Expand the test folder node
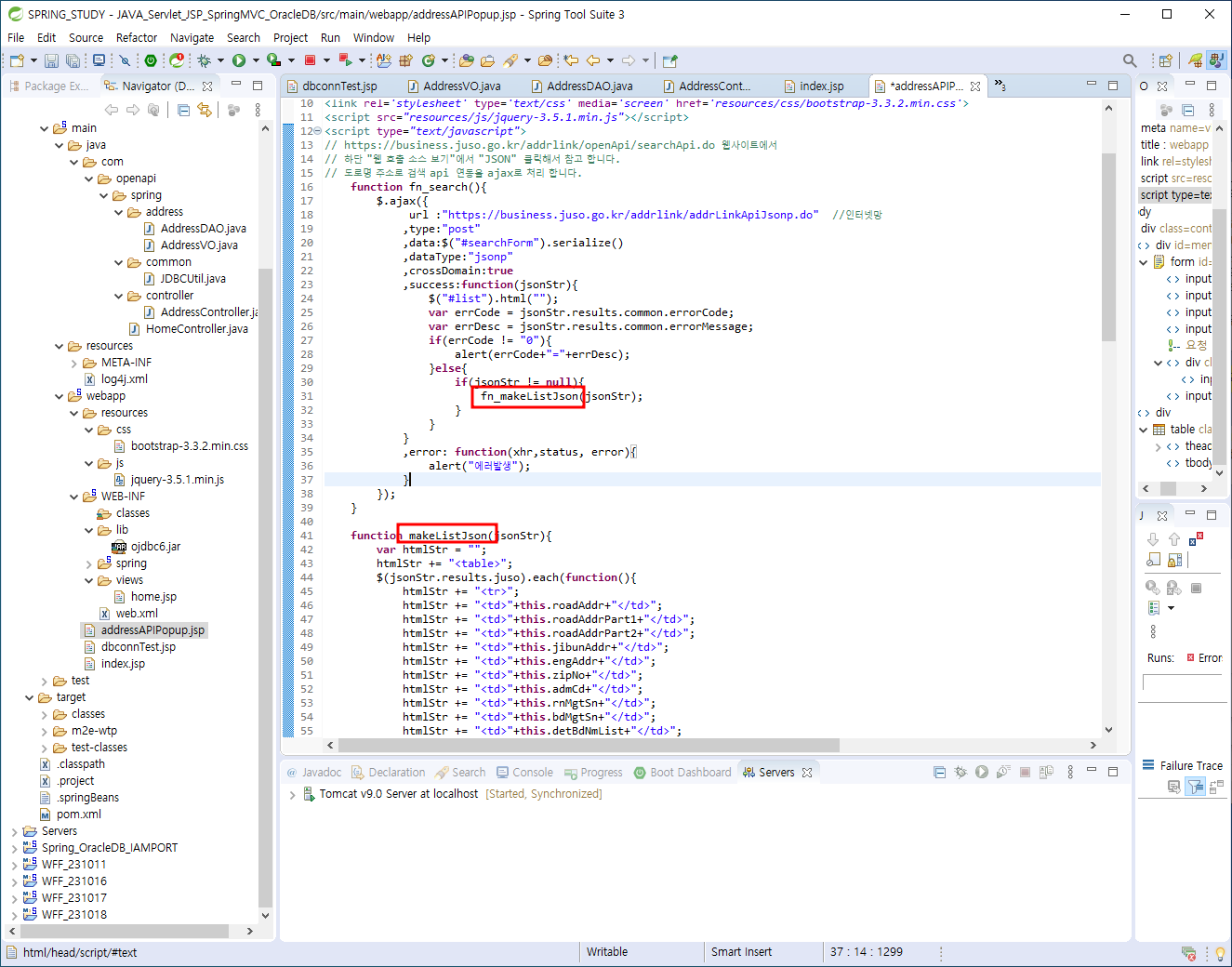The height and width of the screenshot is (967, 1232). [x=44, y=681]
